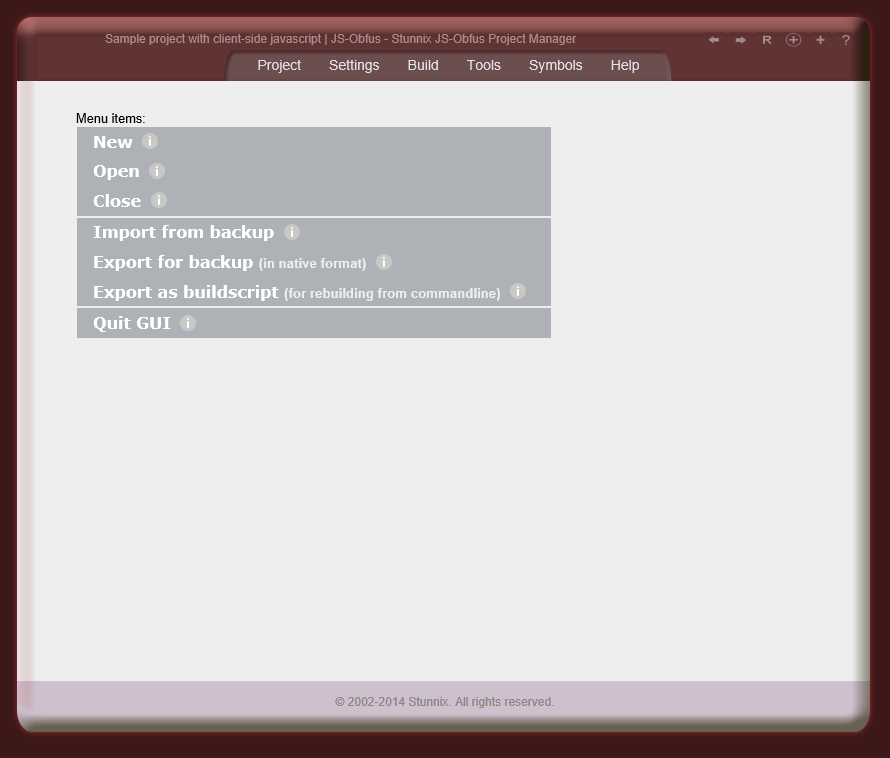Open the Symbols menu
The image size is (890, 758).
pyautogui.click(x=555, y=65)
